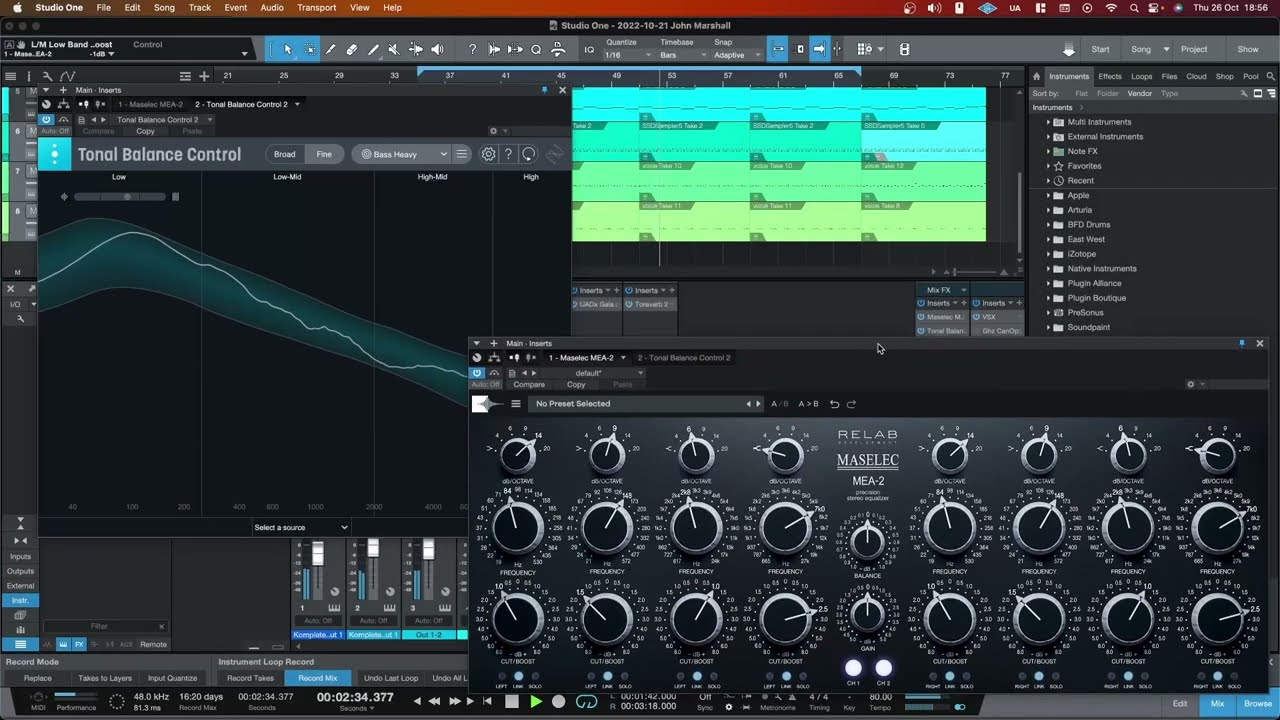
Task: Toggle the CH 2 button on Maselec
Action: (x=883, y=668)
